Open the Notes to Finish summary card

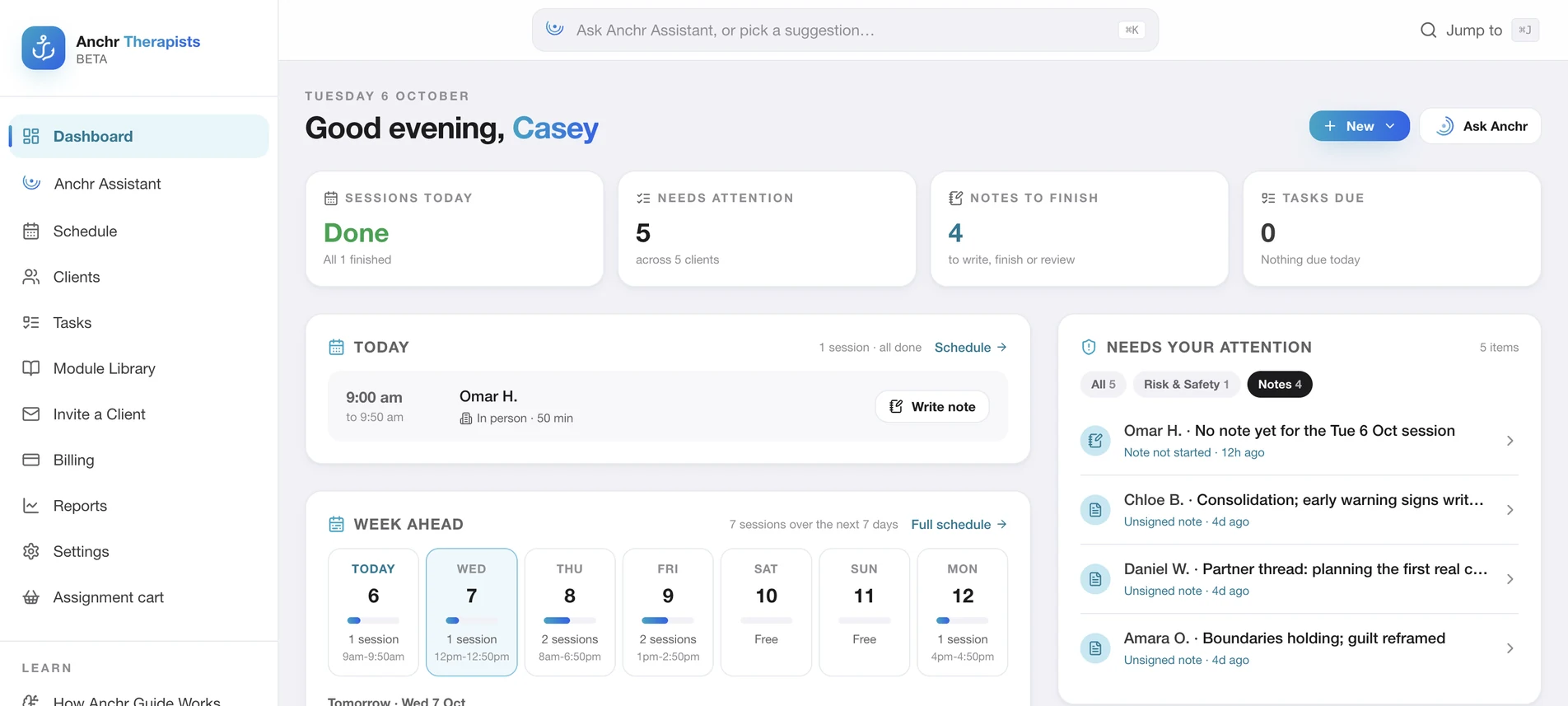1079,229
